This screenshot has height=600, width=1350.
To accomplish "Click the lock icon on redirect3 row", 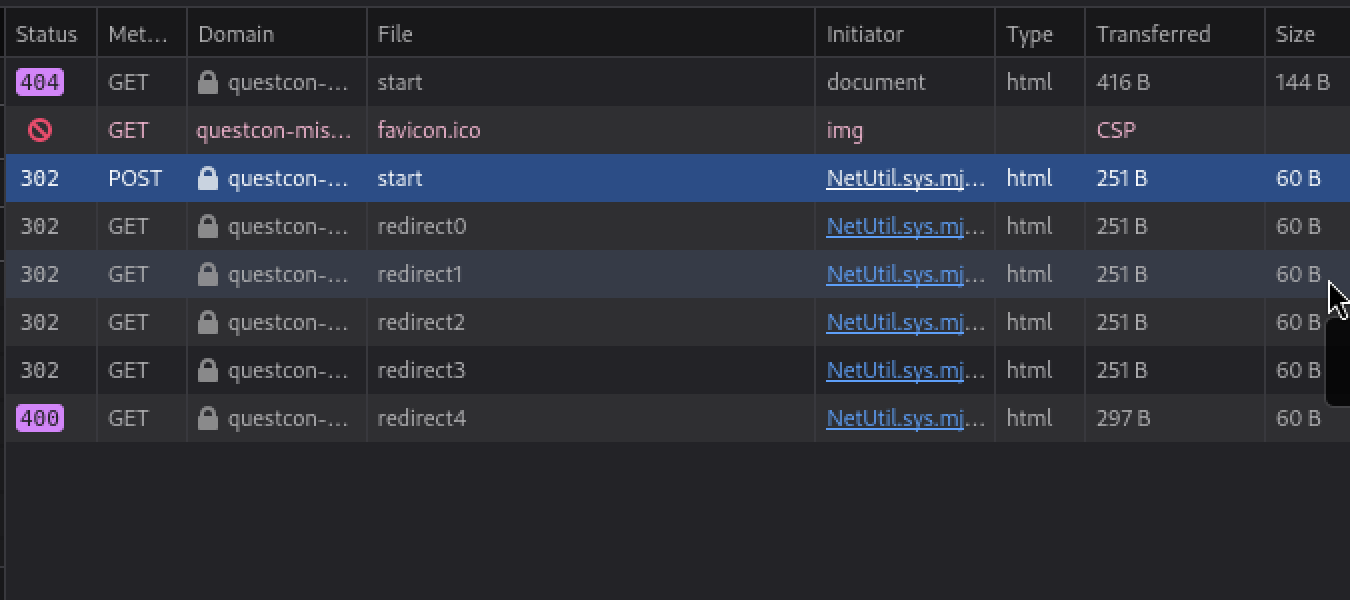I will (x=208, y=370).
